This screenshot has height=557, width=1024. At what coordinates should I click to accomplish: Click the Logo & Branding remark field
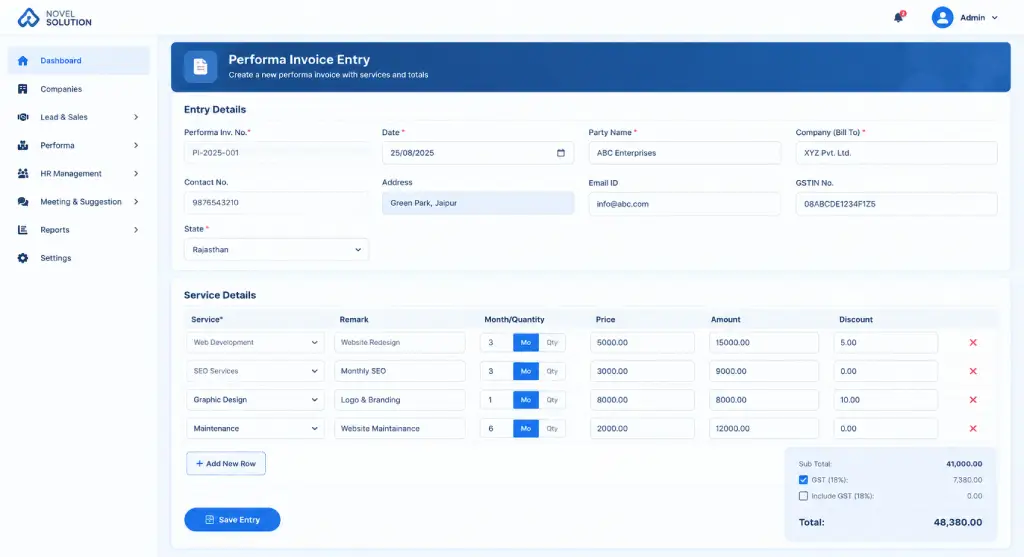click(400, 400)
